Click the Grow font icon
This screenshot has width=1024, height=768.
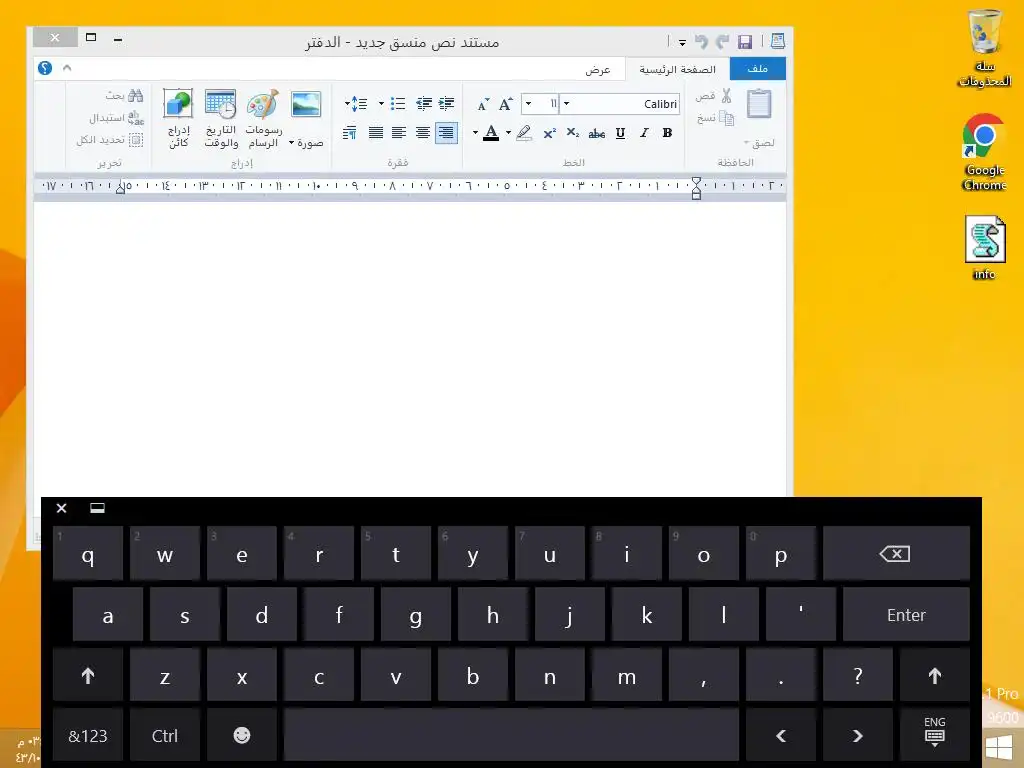pos(505,104)
